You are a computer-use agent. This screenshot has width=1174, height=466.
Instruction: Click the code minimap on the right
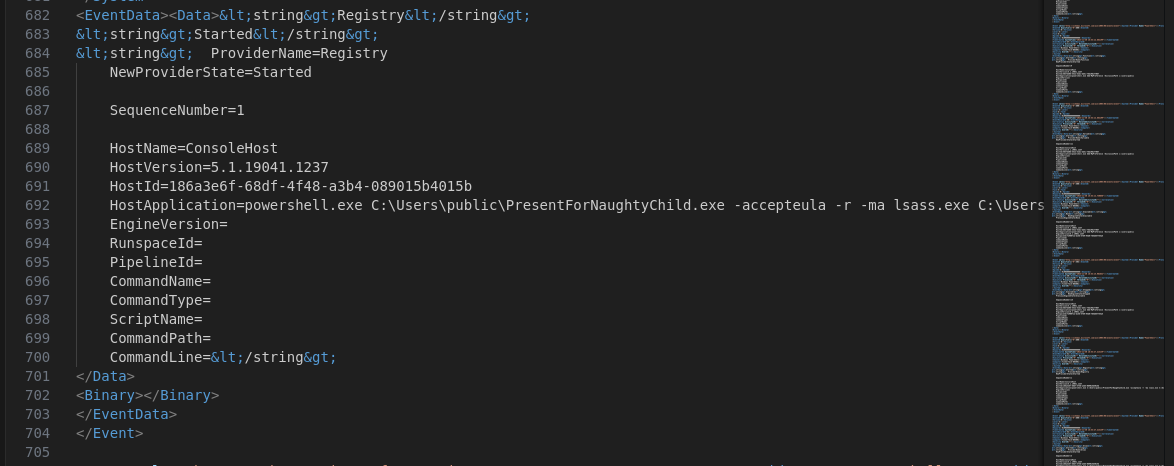[x=1108, y=233]
